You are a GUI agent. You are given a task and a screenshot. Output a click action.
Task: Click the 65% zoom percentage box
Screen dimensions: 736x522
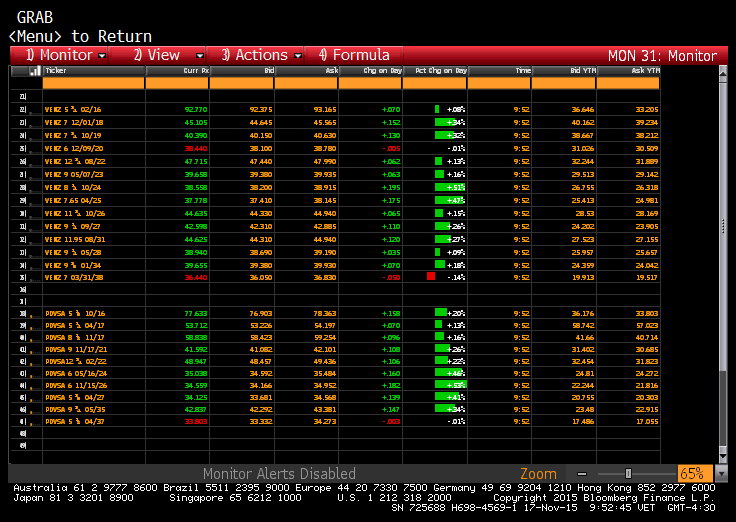tap(691, 473)
